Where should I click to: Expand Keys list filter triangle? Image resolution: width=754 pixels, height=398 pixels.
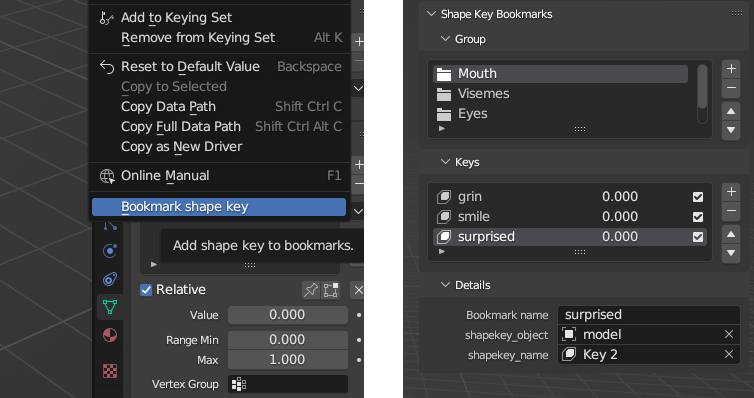click(x=442, y=251)
